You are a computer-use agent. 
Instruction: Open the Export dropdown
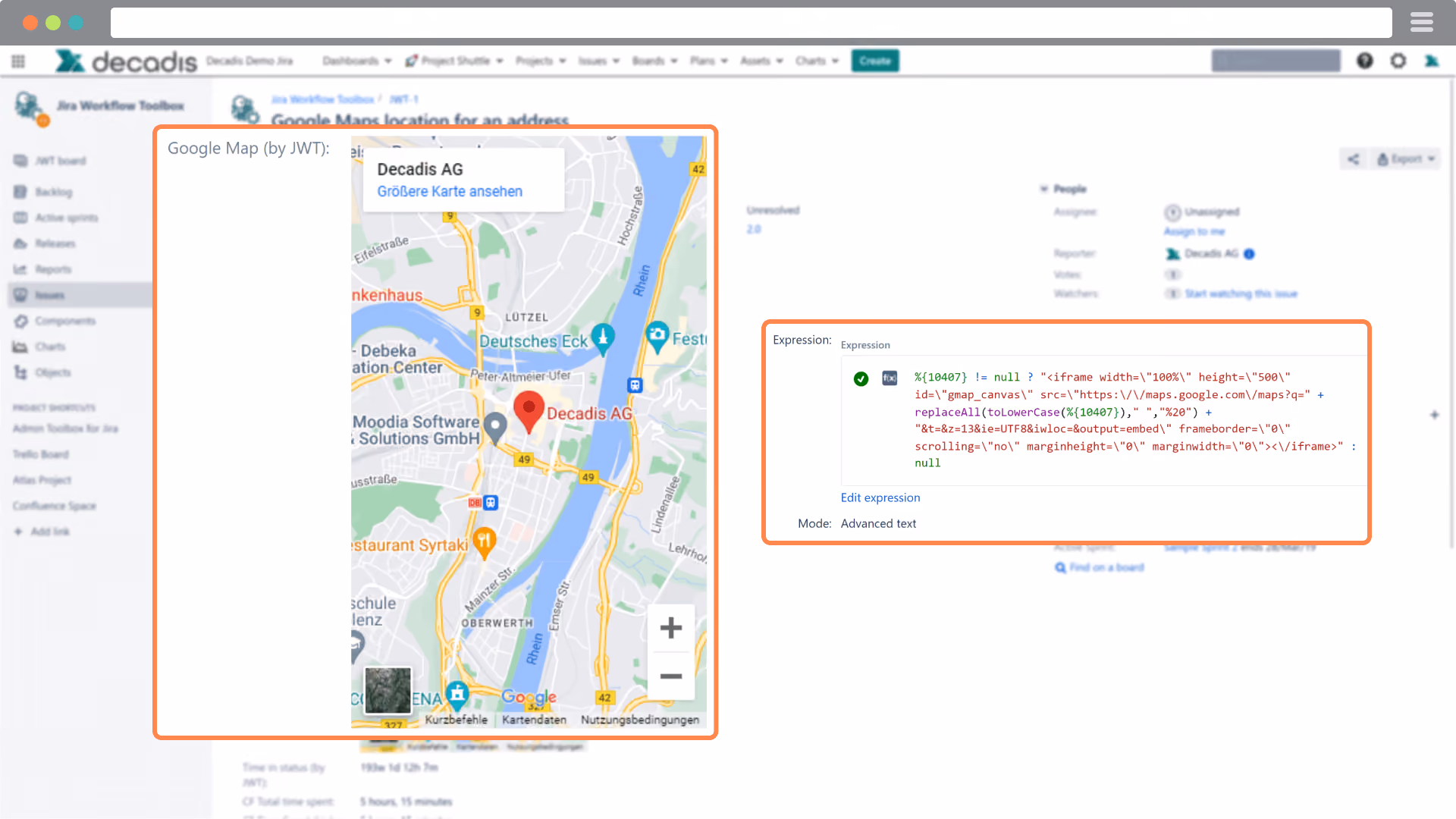1407,159
